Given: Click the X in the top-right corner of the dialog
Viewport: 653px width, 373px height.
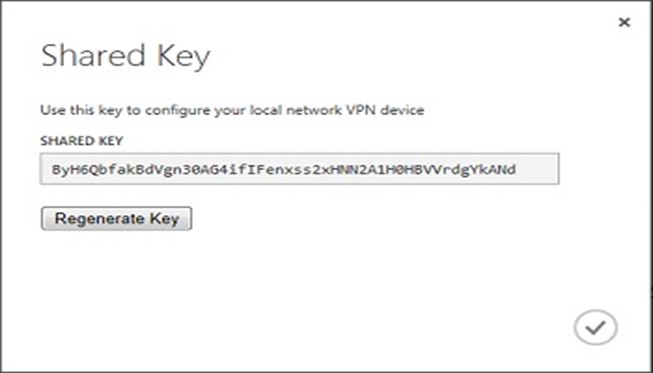Looking at the screenshot, I should (624, 22).
